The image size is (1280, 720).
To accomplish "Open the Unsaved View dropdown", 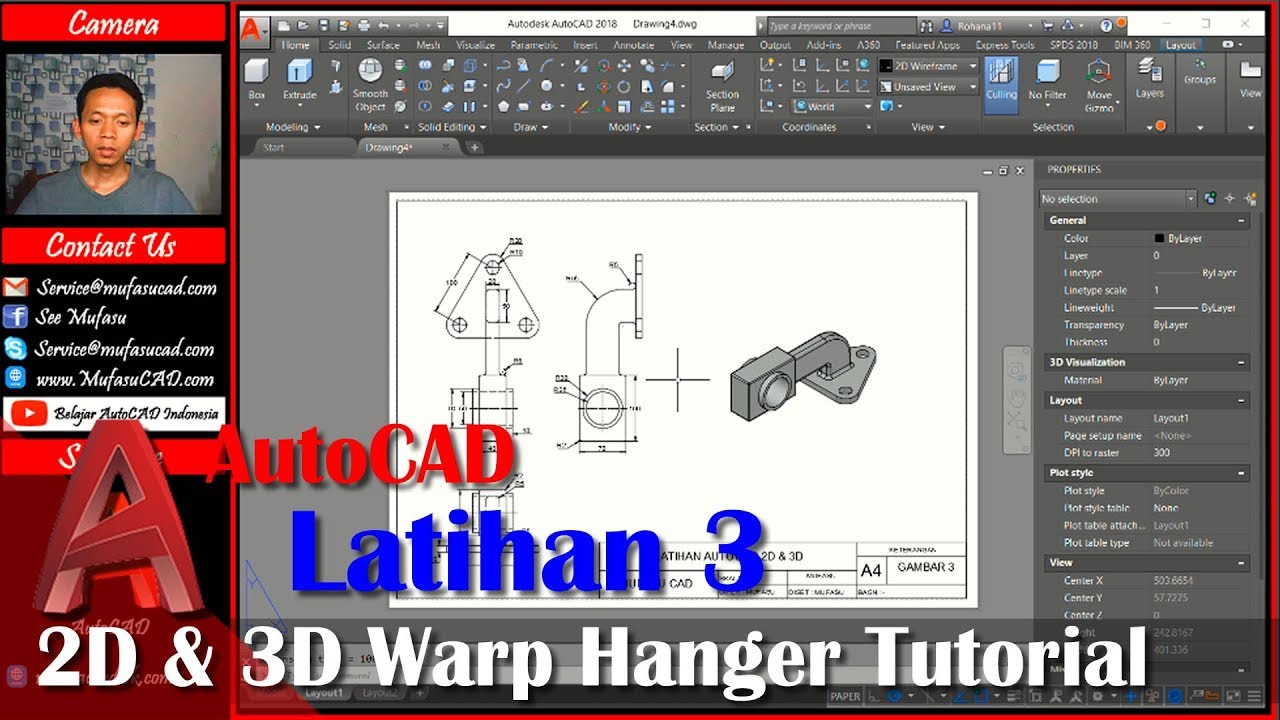I will (929, 87).
